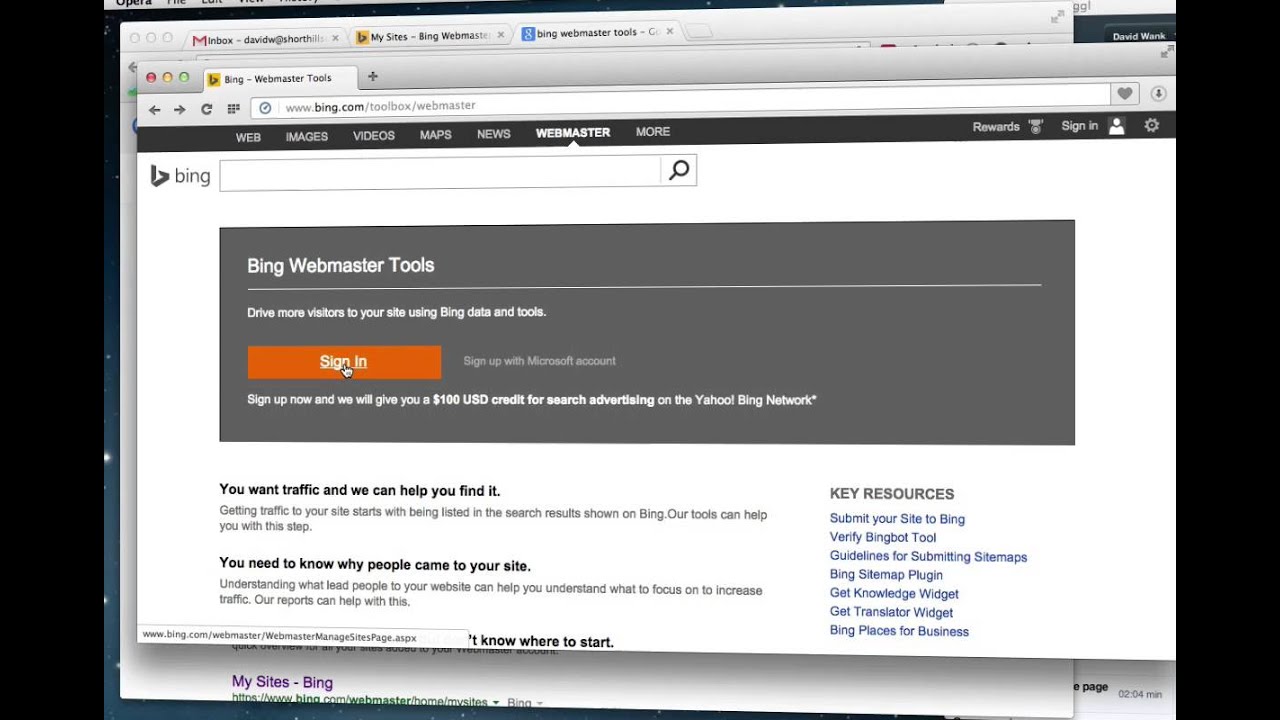Click the site info icon before the URL
Viewport: 1280px width, 720px height.
[x=265, y=108]
